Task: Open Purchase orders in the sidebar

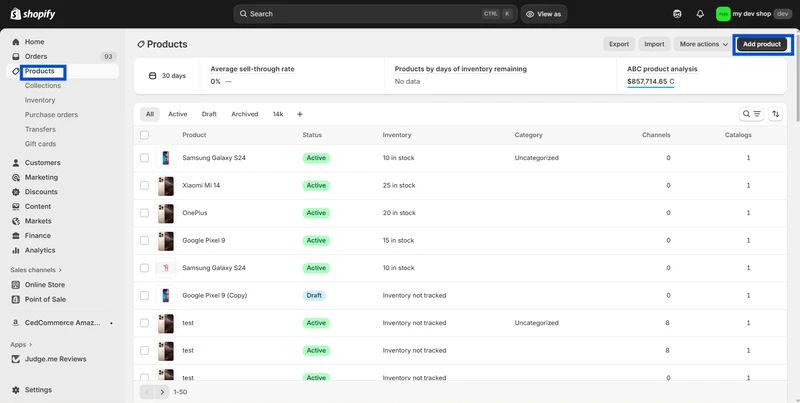Action: coord(52,115)
